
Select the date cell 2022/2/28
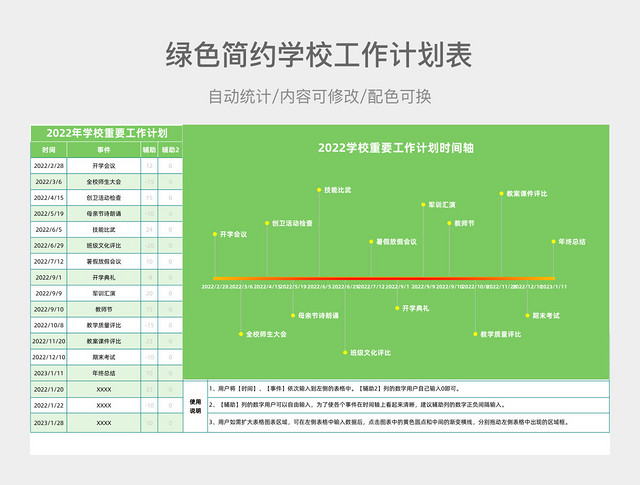pyautogui.click(x=49, y=166)
